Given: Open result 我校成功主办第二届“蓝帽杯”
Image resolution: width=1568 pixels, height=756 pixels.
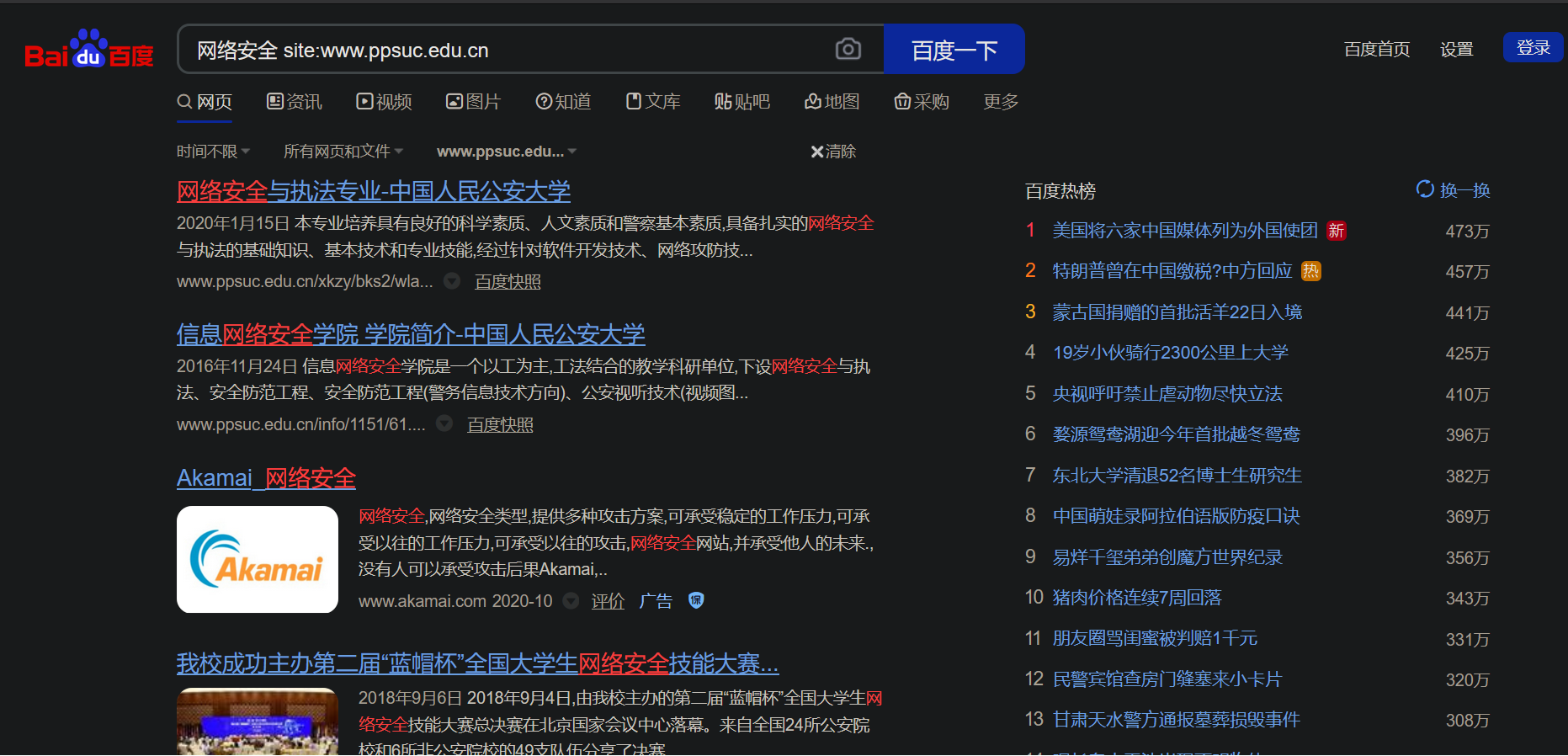Looking at the screenshot, I should tap(478, 663).
